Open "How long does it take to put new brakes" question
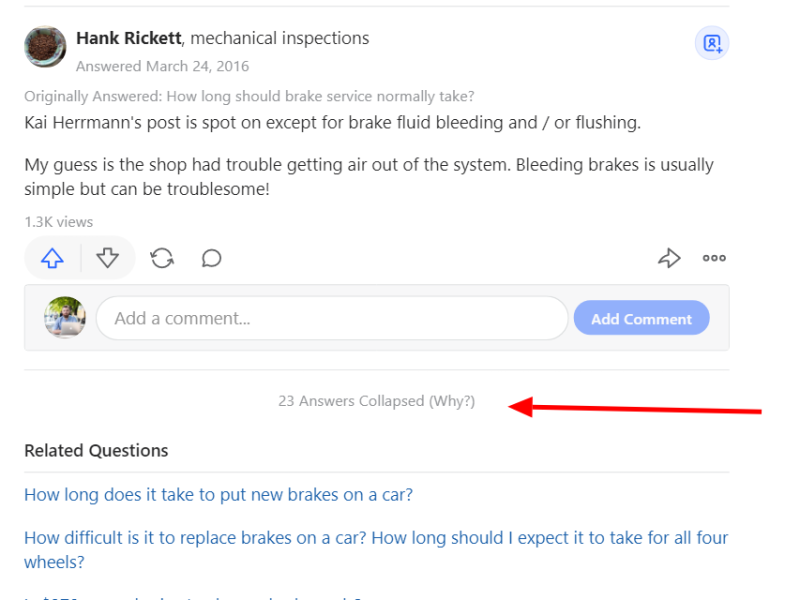 pyautogui.click(x=218, y=494)
